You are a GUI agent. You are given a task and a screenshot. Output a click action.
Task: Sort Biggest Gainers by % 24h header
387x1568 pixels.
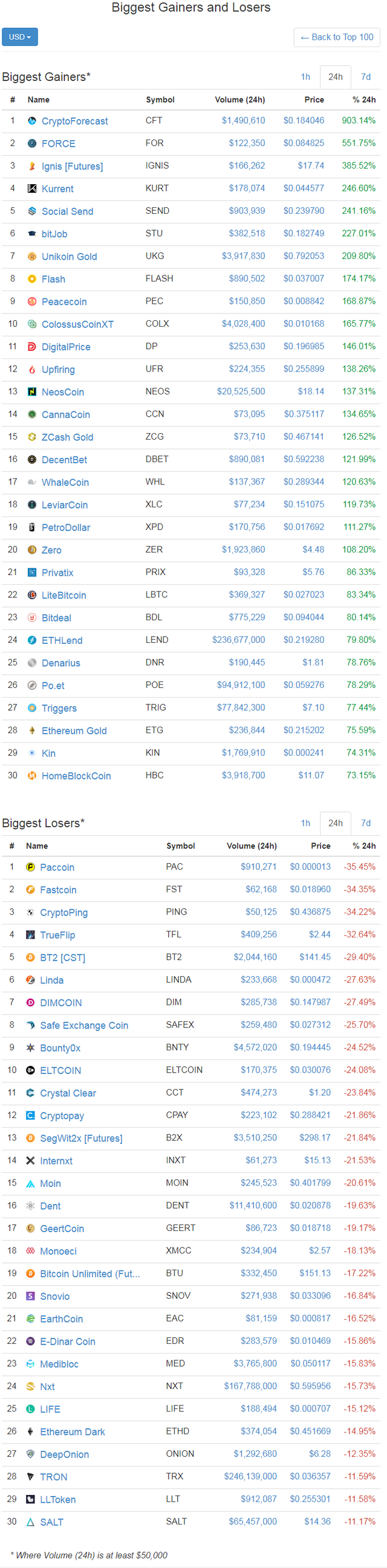[x=364, y=100]
